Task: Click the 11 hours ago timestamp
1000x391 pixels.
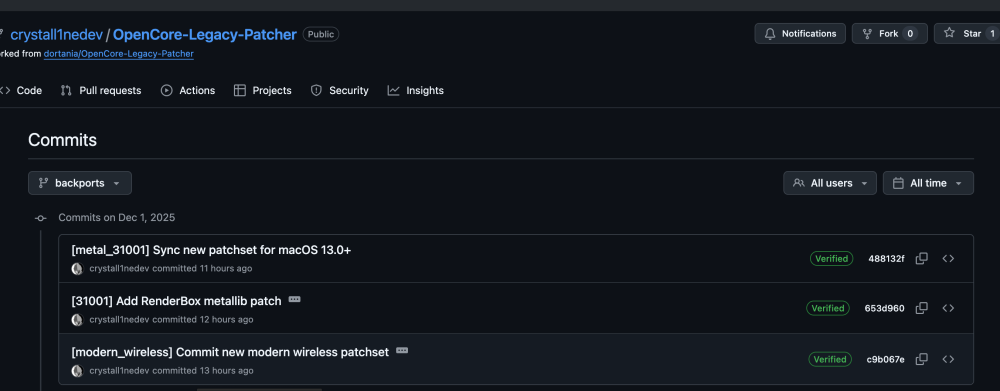Action: pyautogui.click(x=226, y=269)
